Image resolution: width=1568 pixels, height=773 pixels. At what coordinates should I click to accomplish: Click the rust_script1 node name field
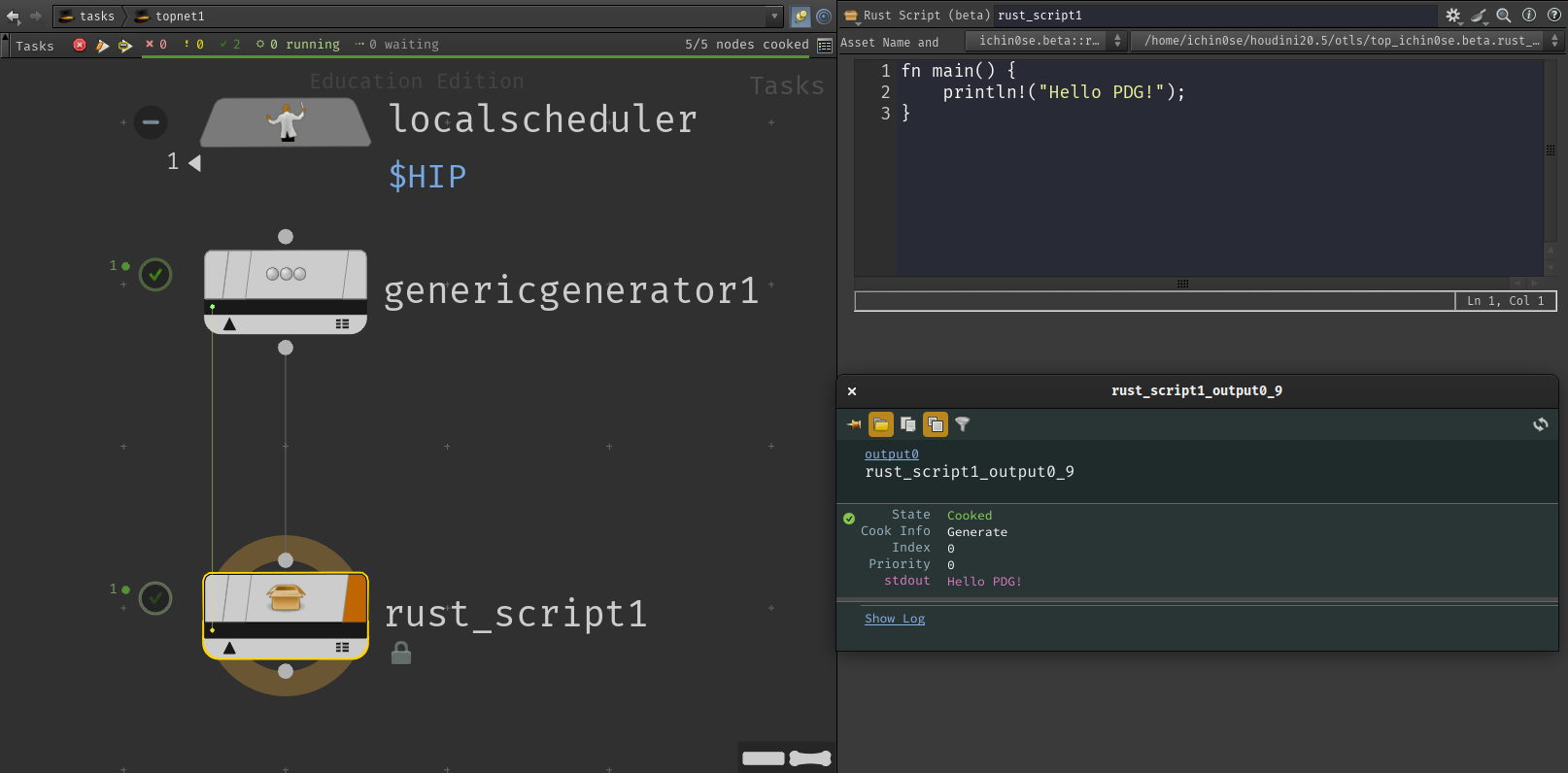[x=1214, y=16]
